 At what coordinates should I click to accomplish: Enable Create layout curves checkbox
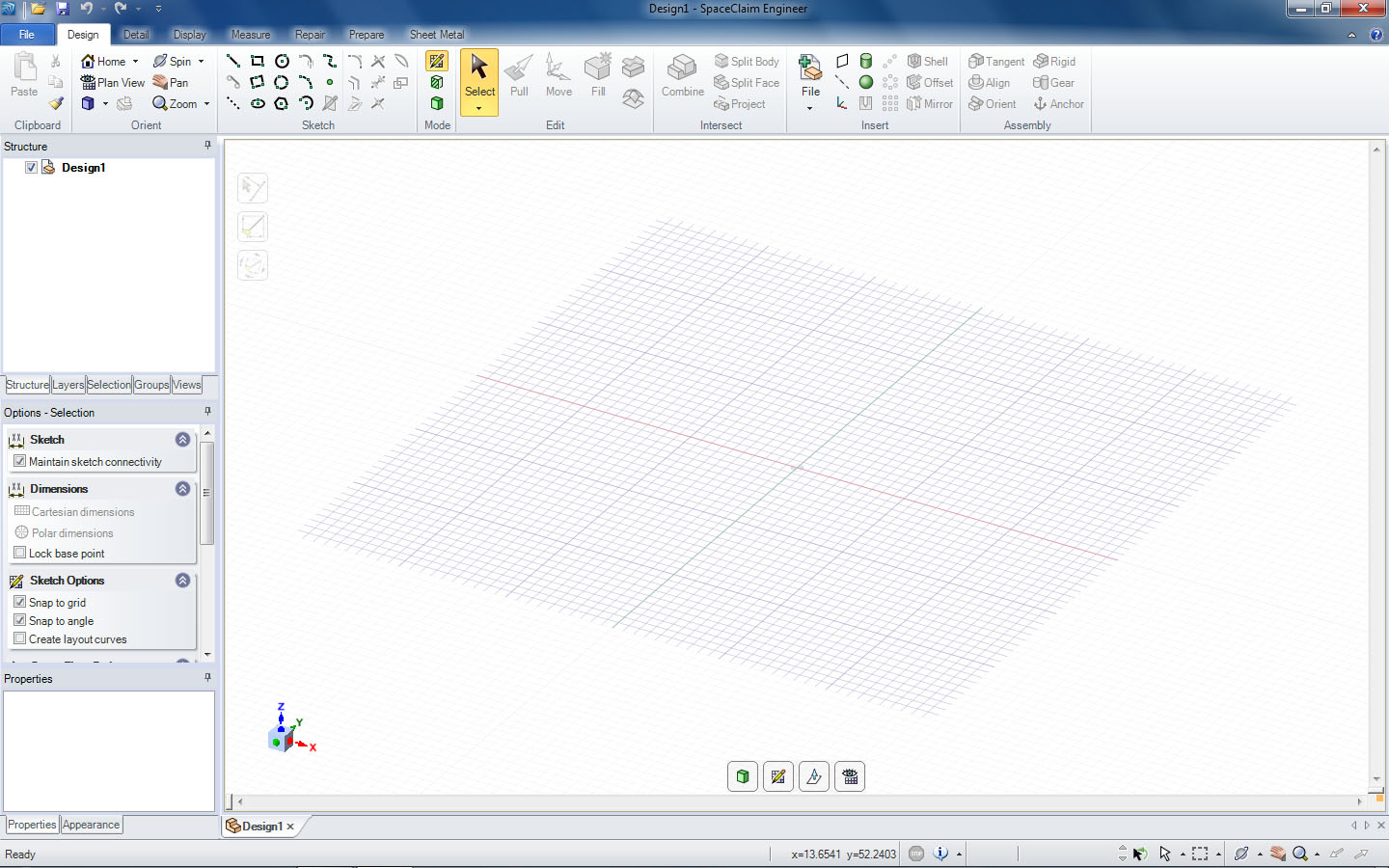19,638
